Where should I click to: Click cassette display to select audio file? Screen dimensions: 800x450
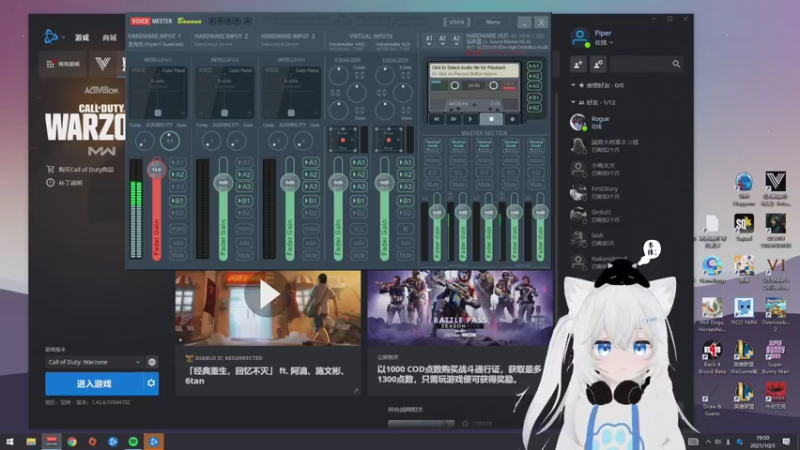click(474, 70)
